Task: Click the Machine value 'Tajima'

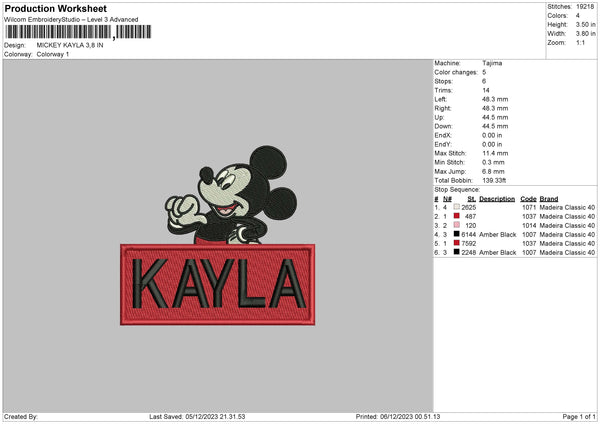Action: [x=492, y=63]
